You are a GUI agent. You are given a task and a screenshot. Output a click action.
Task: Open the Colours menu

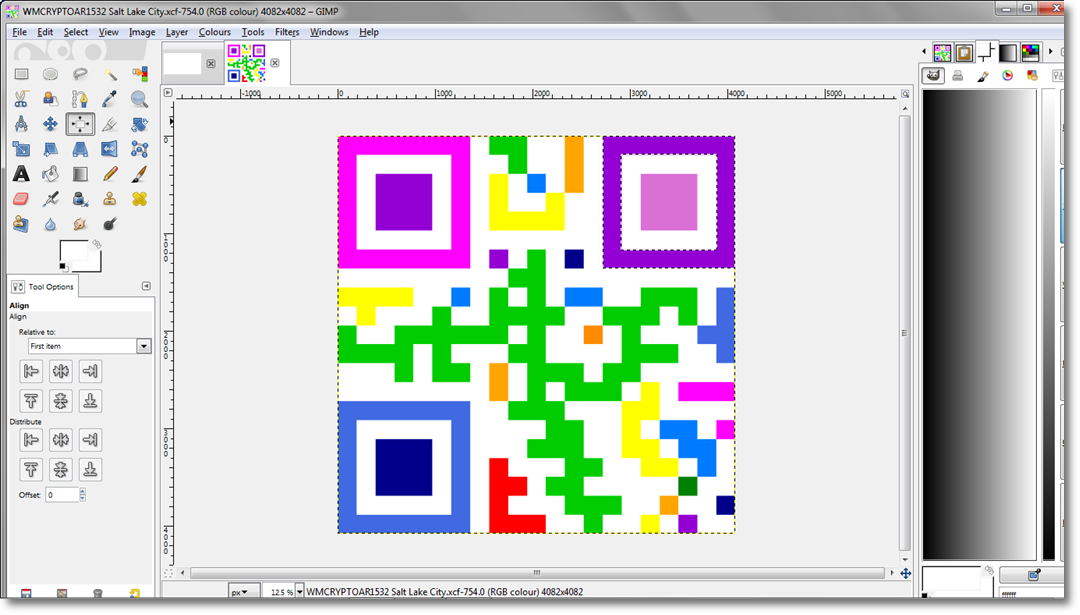click(x=214, y=32)
